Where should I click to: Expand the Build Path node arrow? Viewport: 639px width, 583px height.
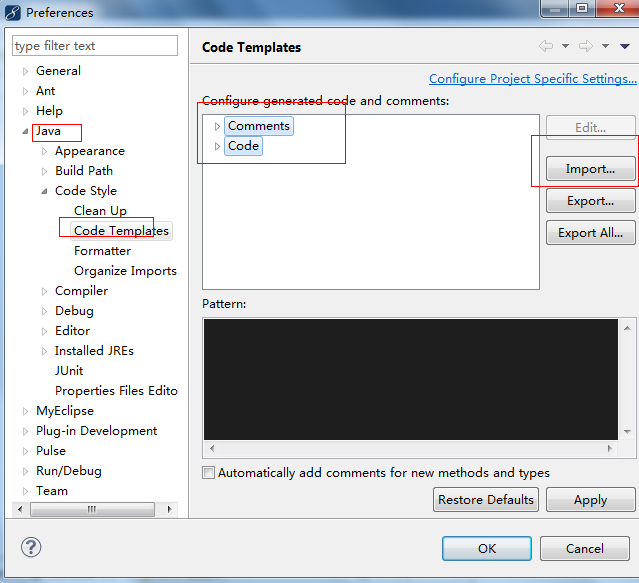coord(44,172)
